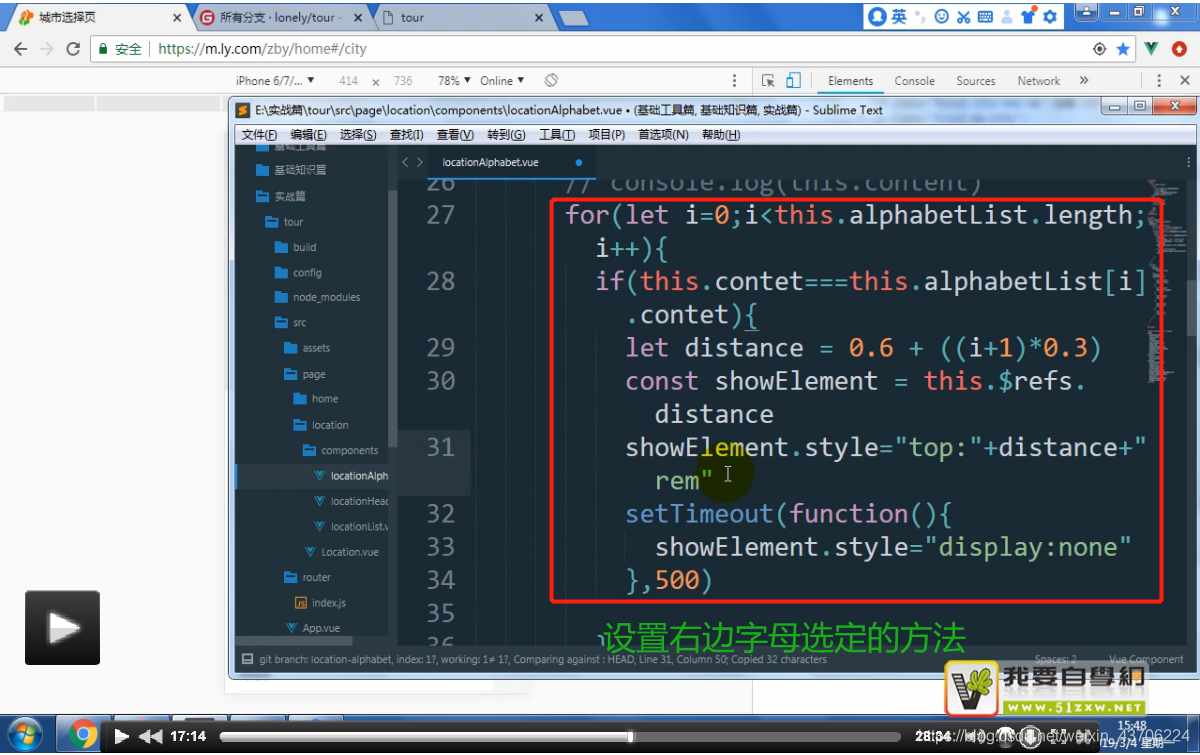Click the next tab arrow in Sublime
The width and height of the screenshot is (1200, 755).
click(420, 162)
